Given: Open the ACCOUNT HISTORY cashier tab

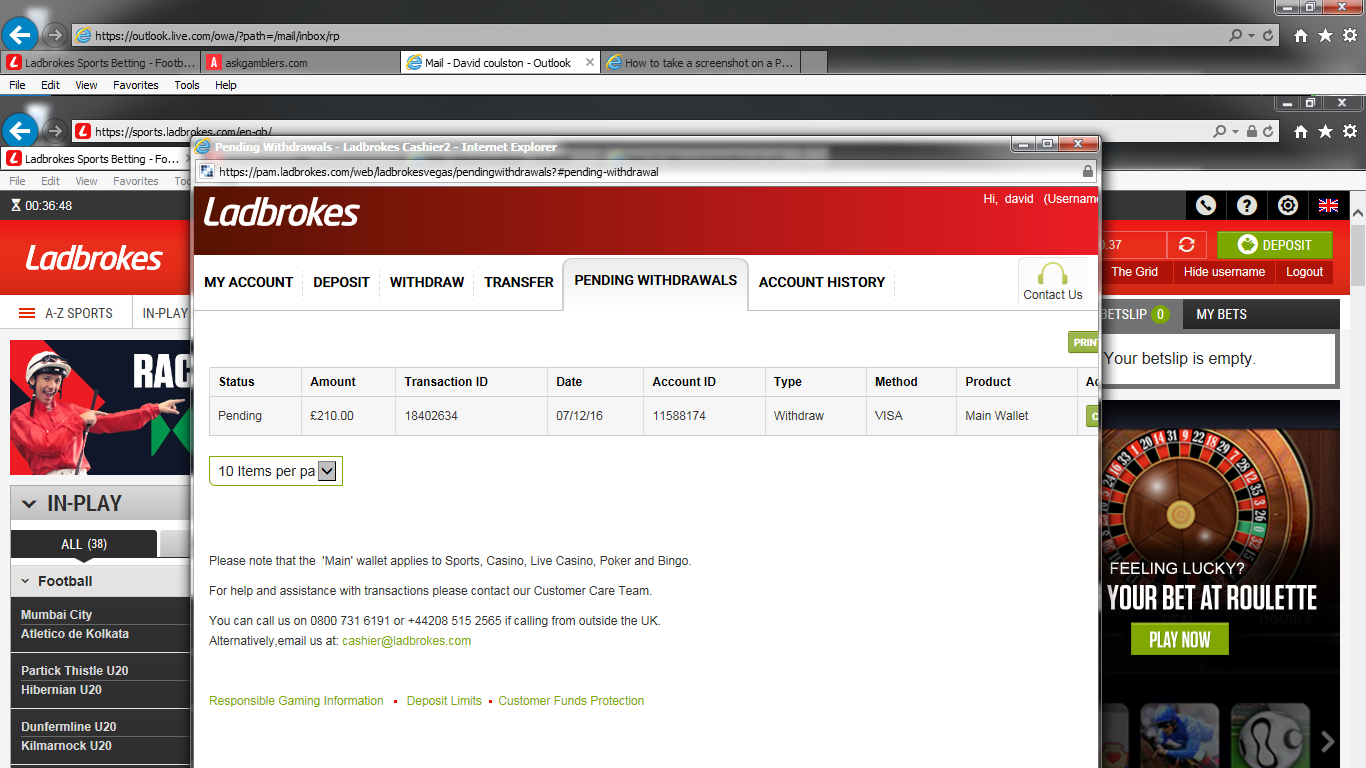Looking at the screenshot, I should pyautogui.click(x=822, y=282).
